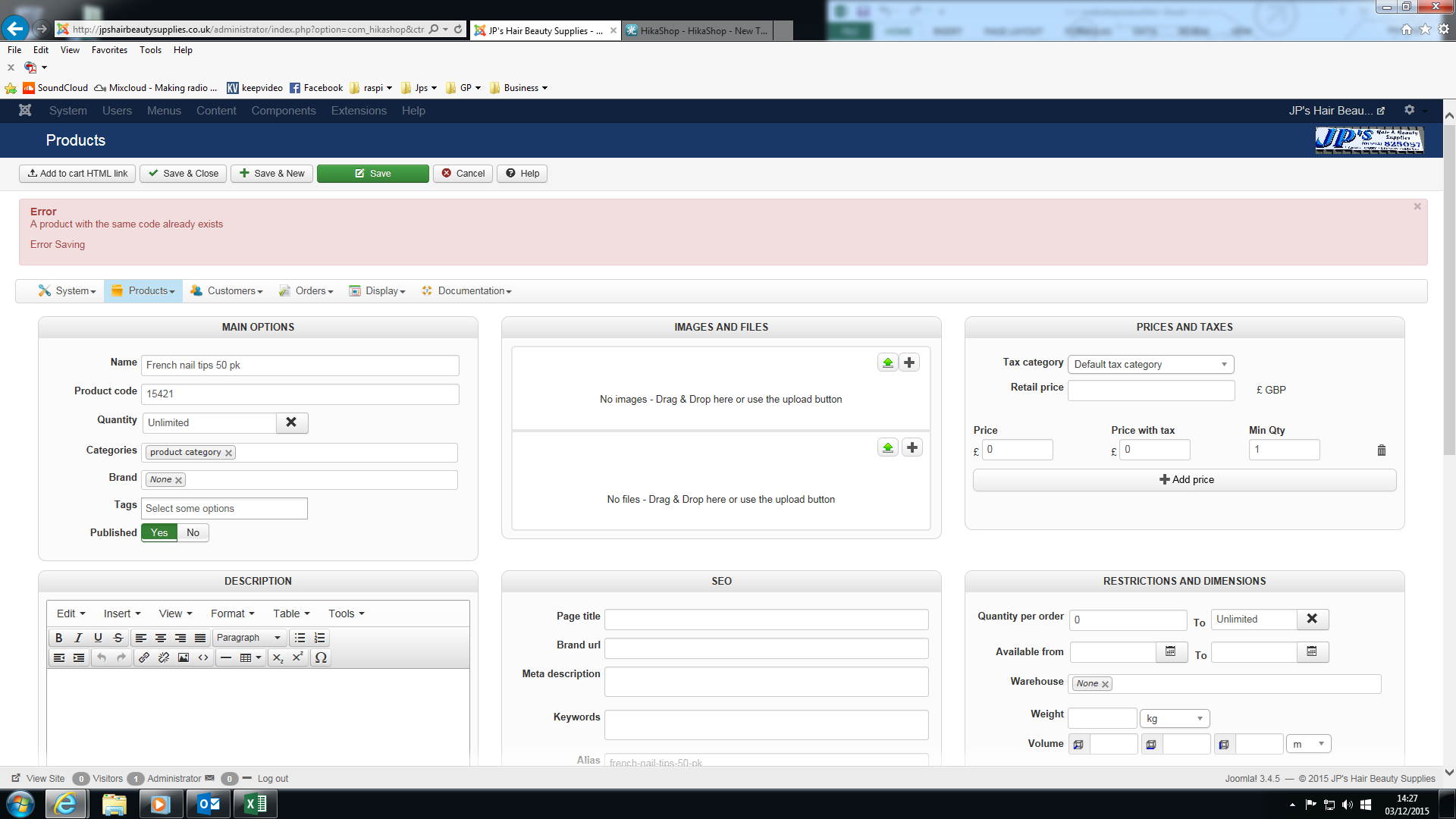Insert special character with omega icon
1456x819 pixels.
coord(321,657)
